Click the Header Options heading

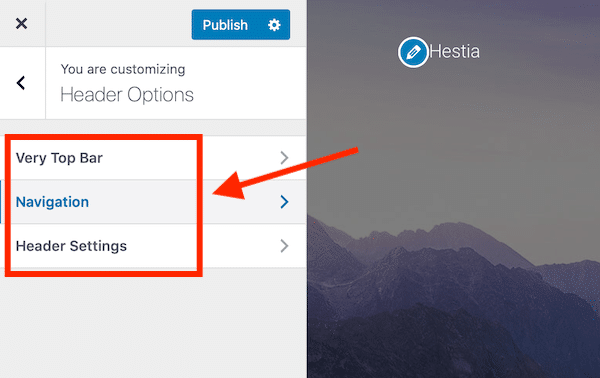coord(127,94)
